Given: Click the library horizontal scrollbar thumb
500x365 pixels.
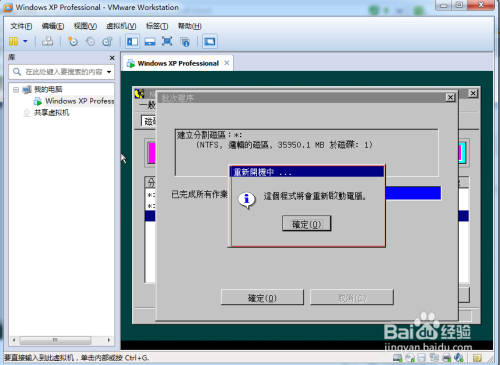Looking at the screenshot, I should [x=55, y=340].
